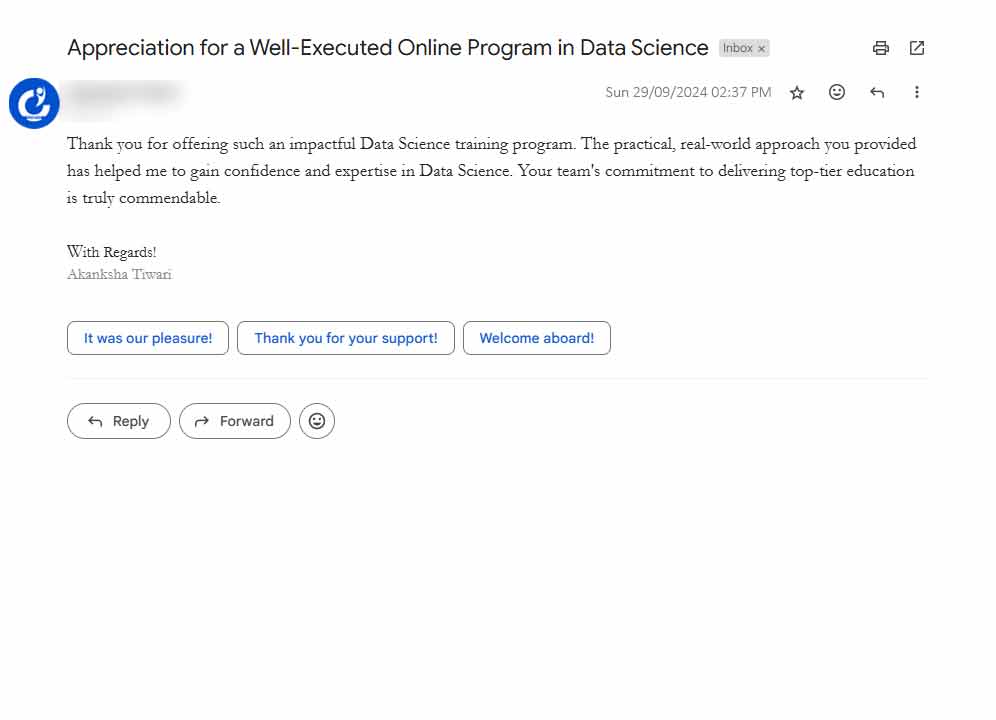
Task: Click the Inbox label tag
Action: click(737, 48)
